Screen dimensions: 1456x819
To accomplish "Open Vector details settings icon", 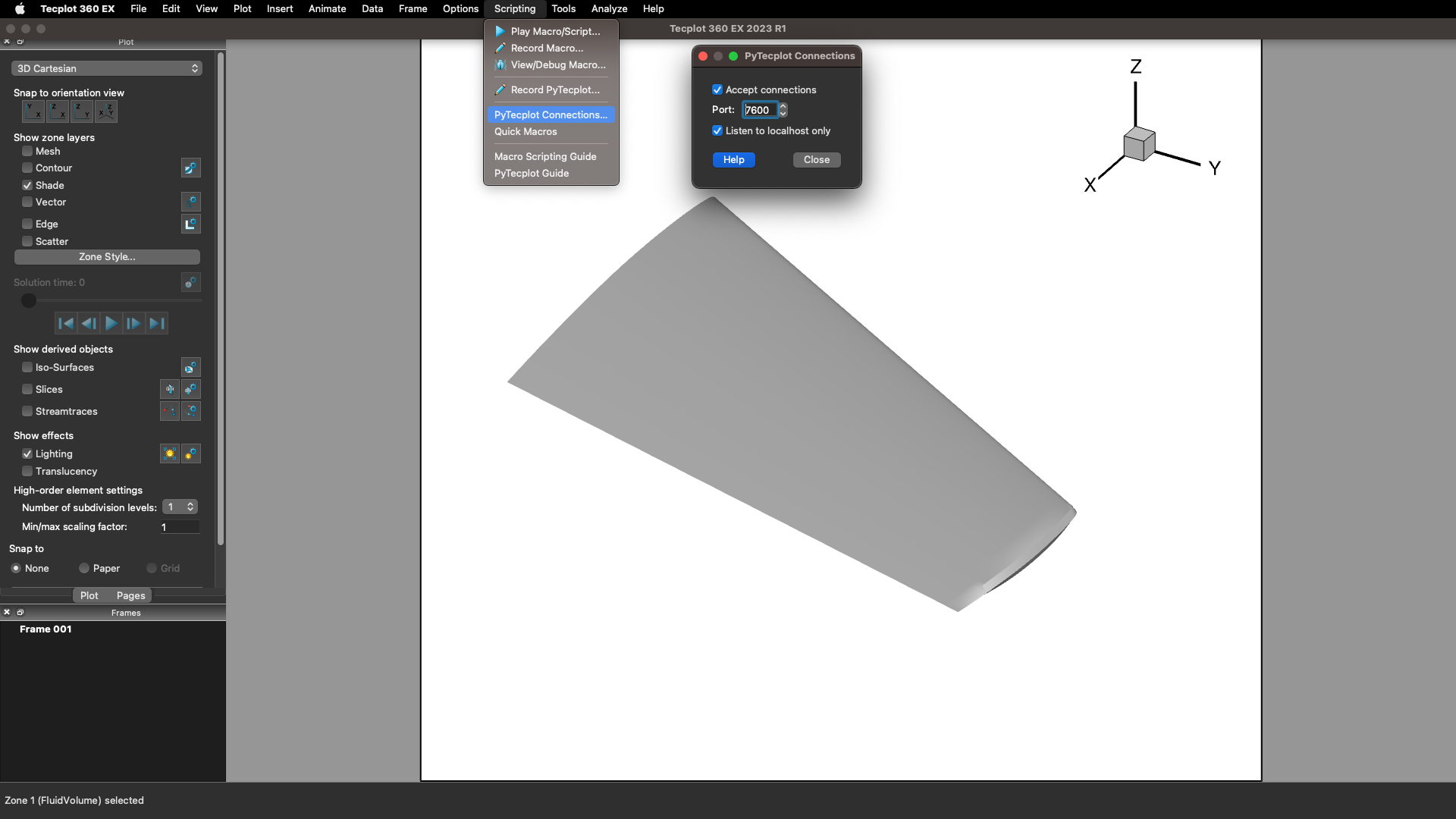I will (x=191, y=202).
